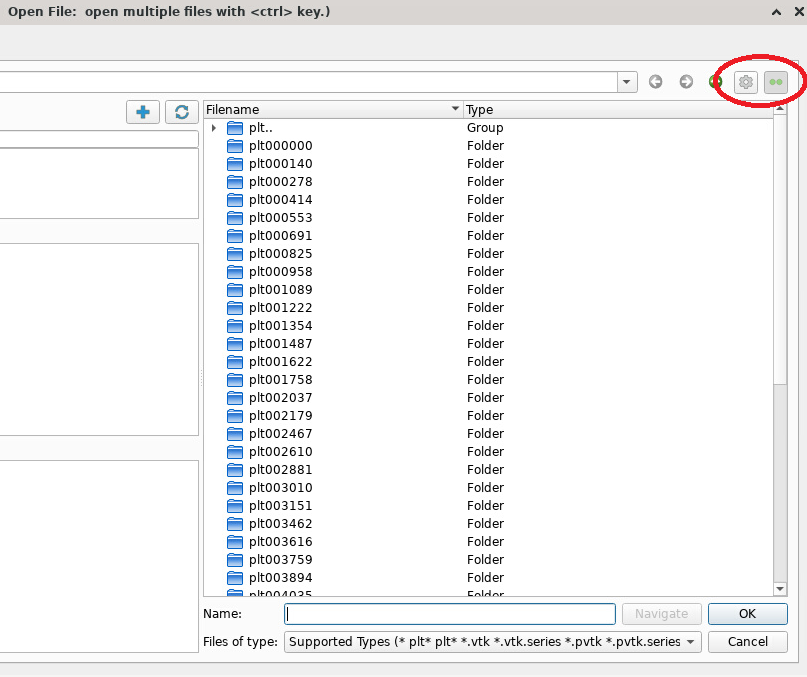Click the green parent directory icon
The width and height of the screenshot is (807, 677).
pos(716,82)
